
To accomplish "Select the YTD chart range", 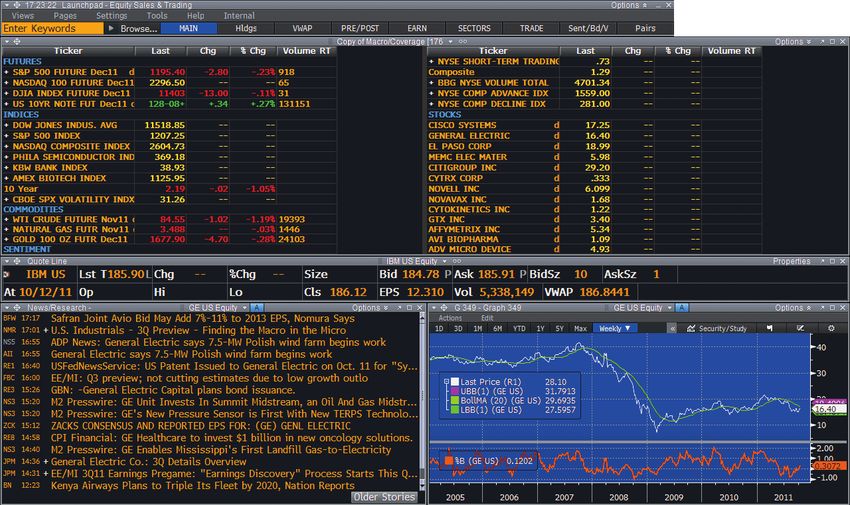I will coord(519,328).
